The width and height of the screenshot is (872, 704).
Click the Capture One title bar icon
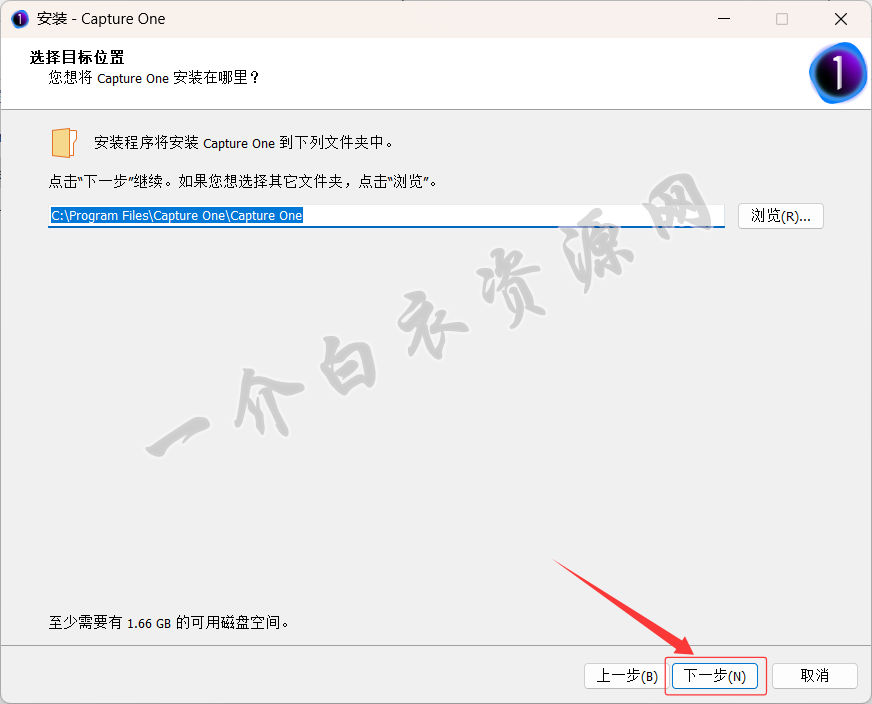click(x=19, y=19)
